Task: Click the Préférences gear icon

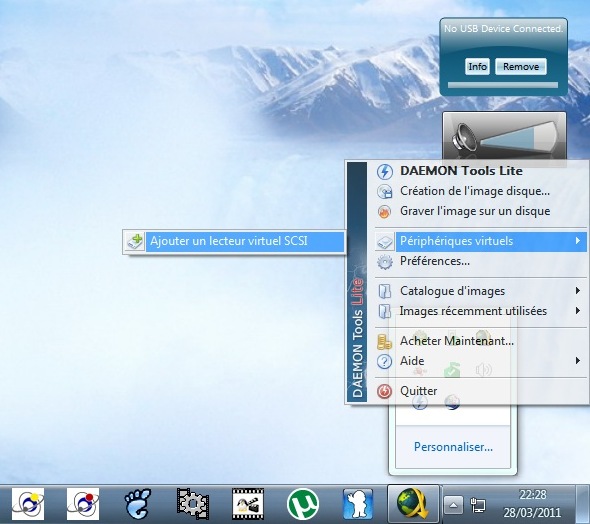Action: (x=385, y=261)
